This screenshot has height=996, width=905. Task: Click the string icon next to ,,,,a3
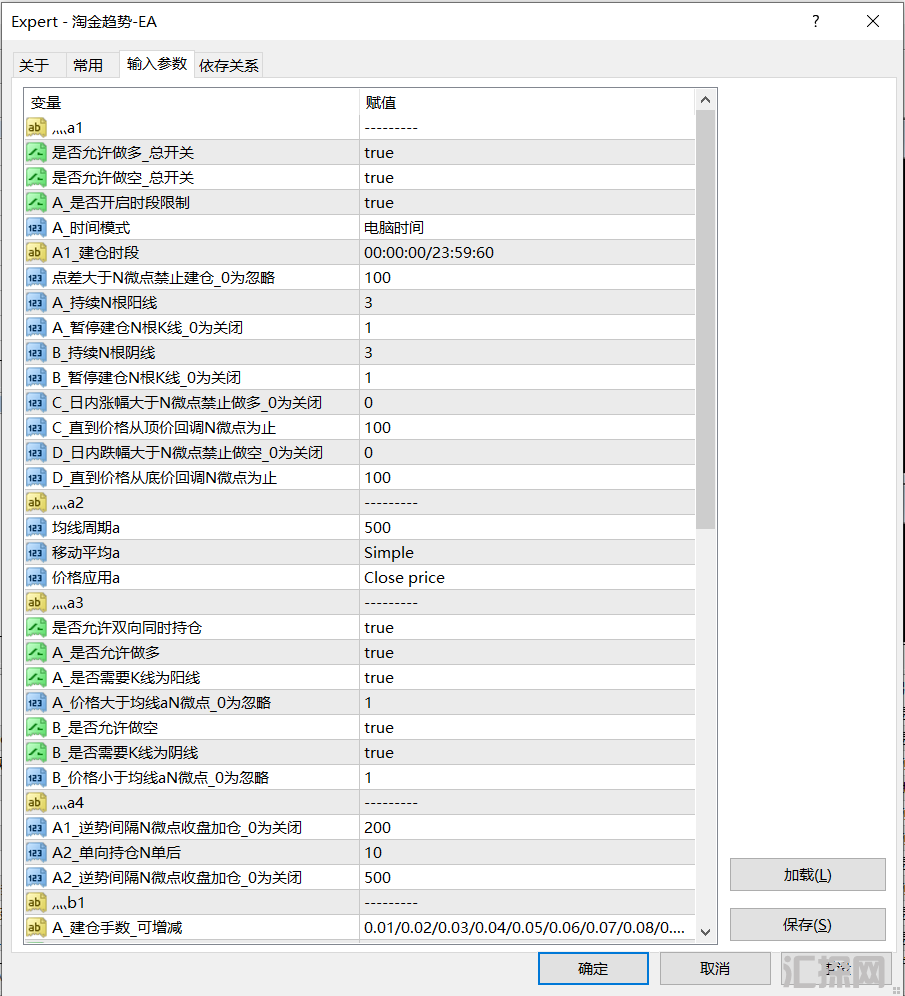[36, 603]
